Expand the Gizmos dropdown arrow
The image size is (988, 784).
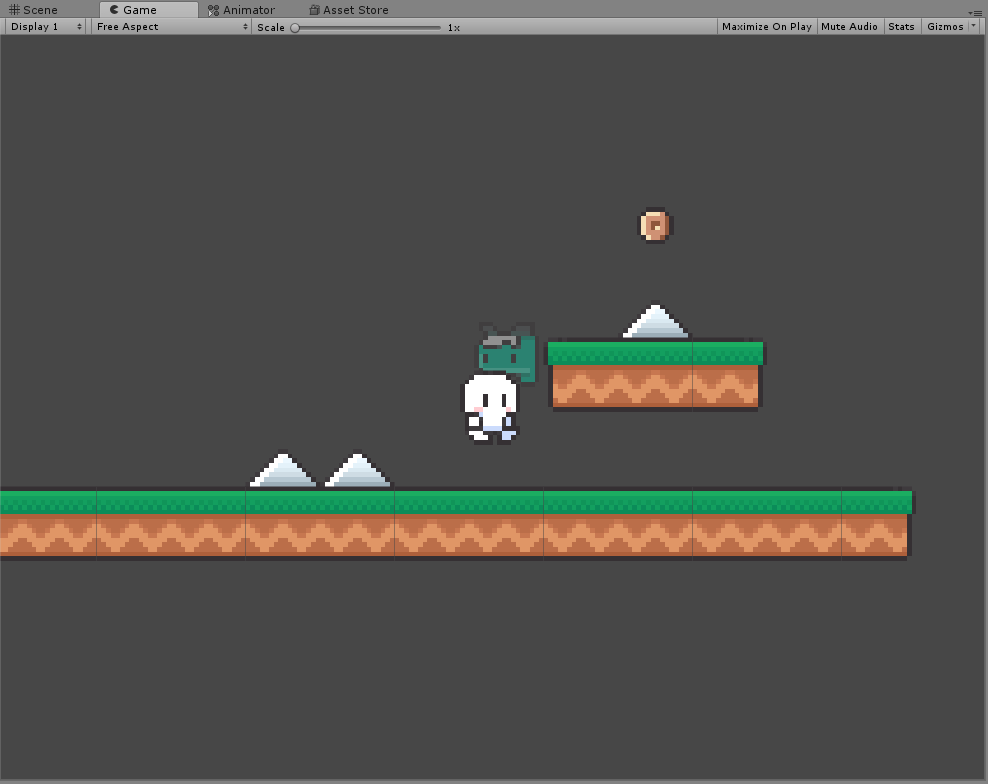click(x=974, y=26)
